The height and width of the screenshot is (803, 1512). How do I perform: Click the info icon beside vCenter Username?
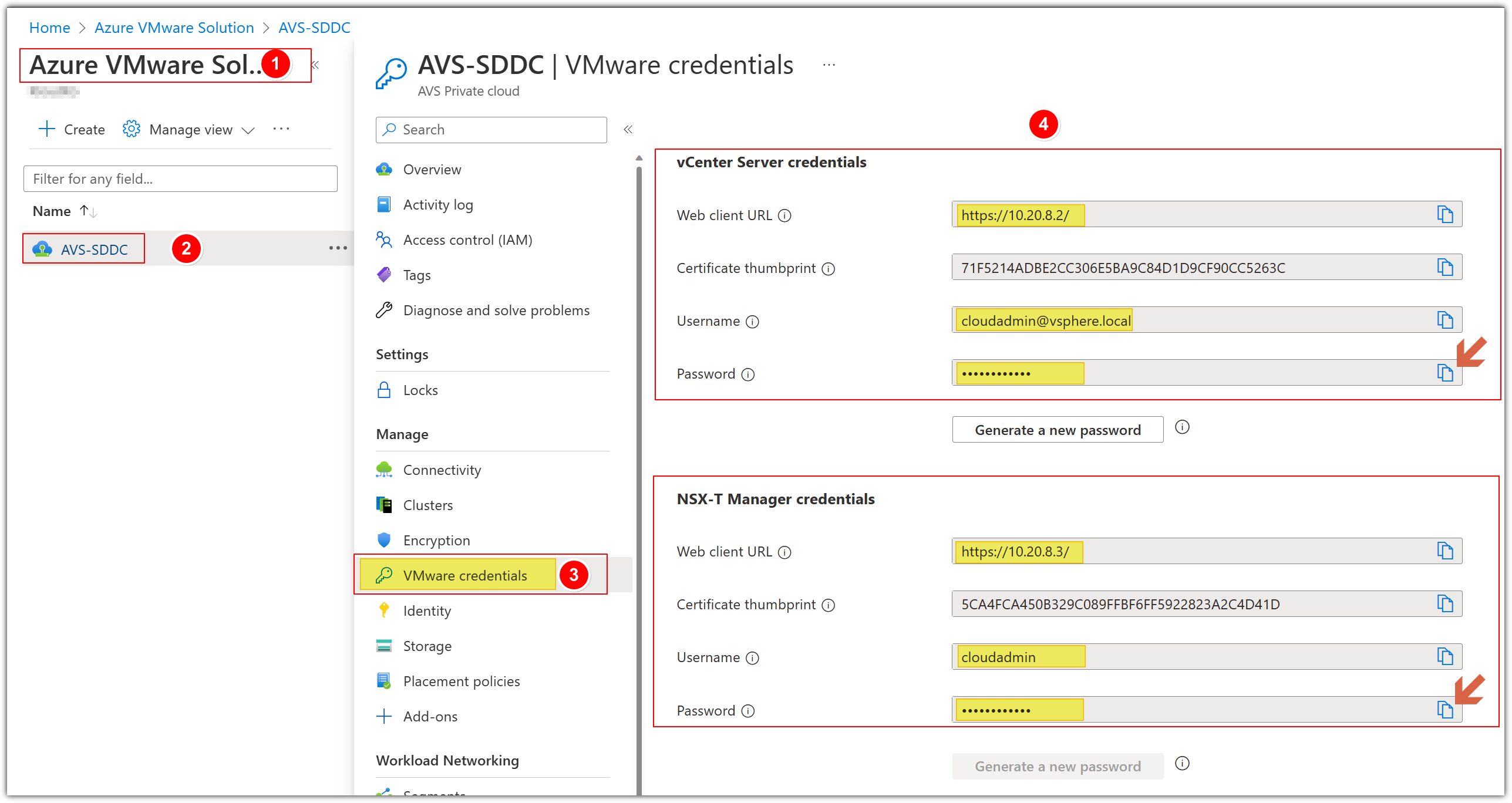pyautogui.click(x=752, y=322)
